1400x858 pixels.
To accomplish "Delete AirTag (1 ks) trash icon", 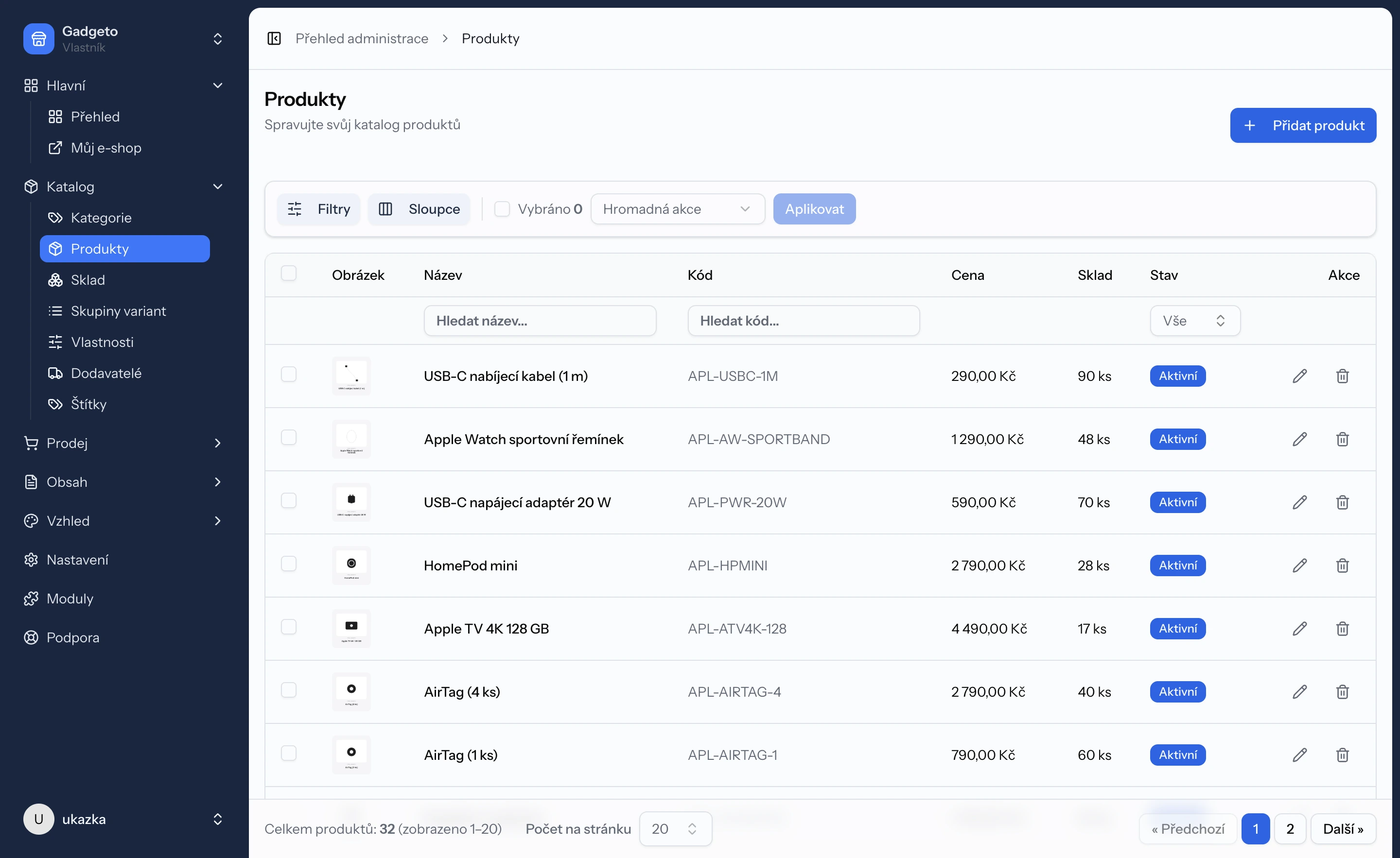I will 1342,755.
